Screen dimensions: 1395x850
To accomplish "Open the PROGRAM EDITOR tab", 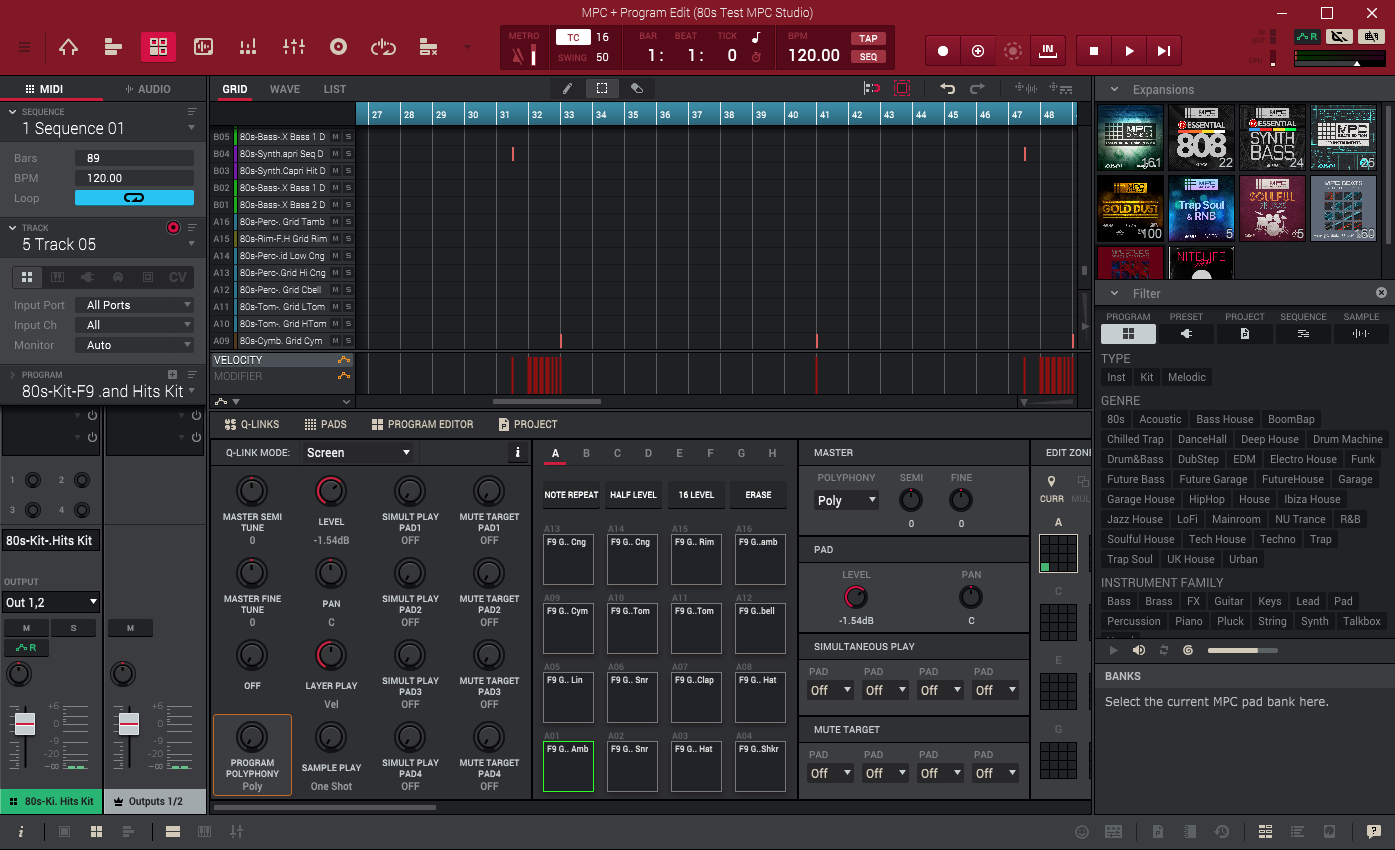I will coord(422,424).
